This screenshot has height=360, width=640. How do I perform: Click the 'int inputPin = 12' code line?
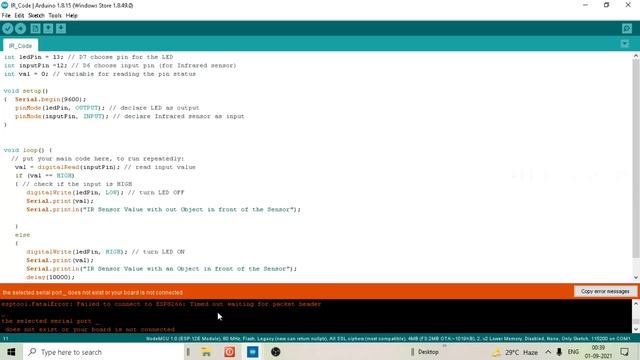point(120,65)
